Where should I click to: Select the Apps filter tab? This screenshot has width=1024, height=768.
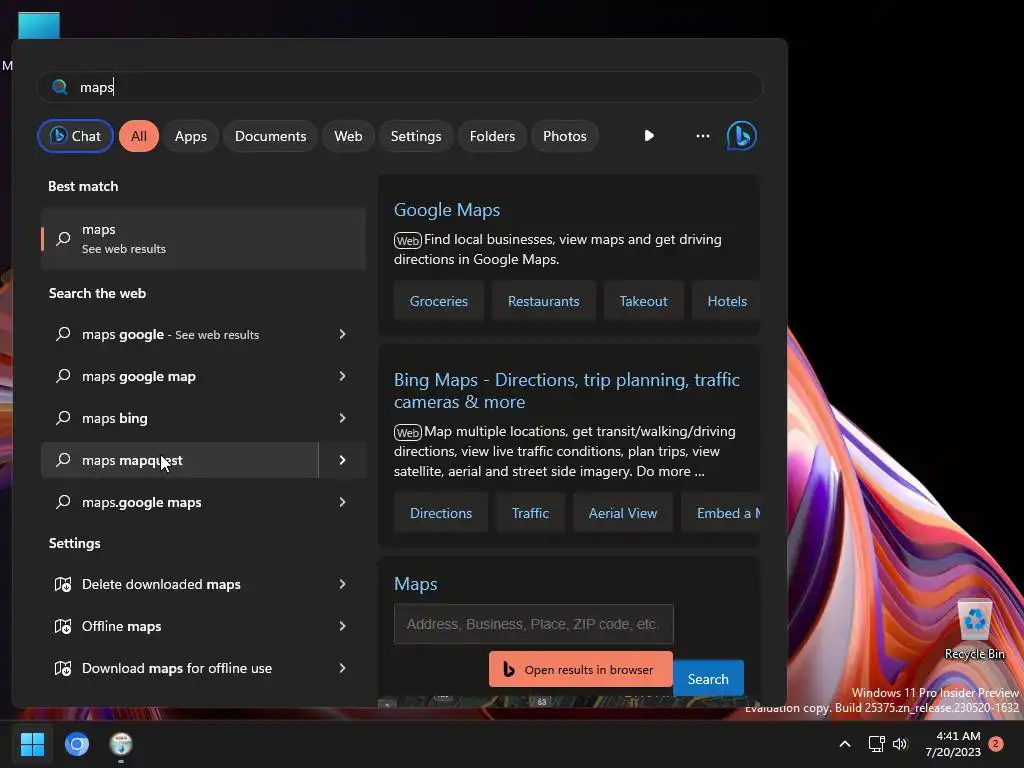click(191, 136)
